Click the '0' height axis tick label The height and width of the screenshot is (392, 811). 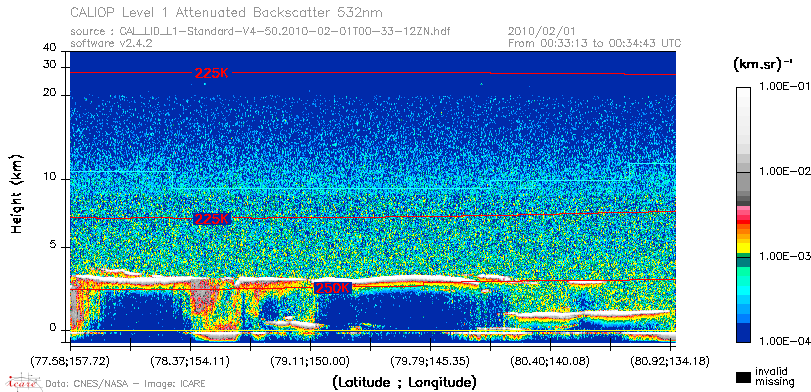click(x=52, y=328)
